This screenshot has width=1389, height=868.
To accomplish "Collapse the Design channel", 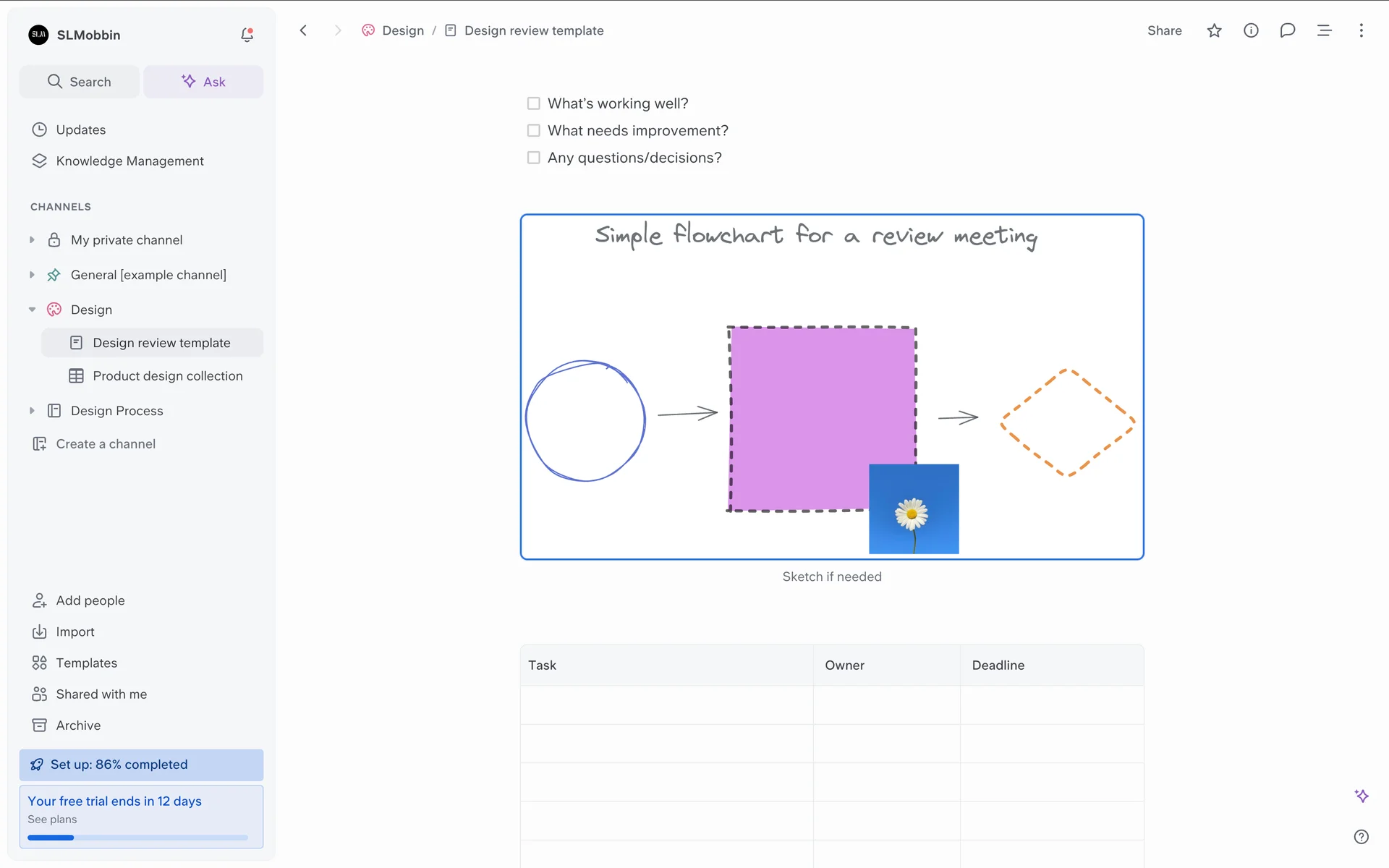I will point(32,310).
